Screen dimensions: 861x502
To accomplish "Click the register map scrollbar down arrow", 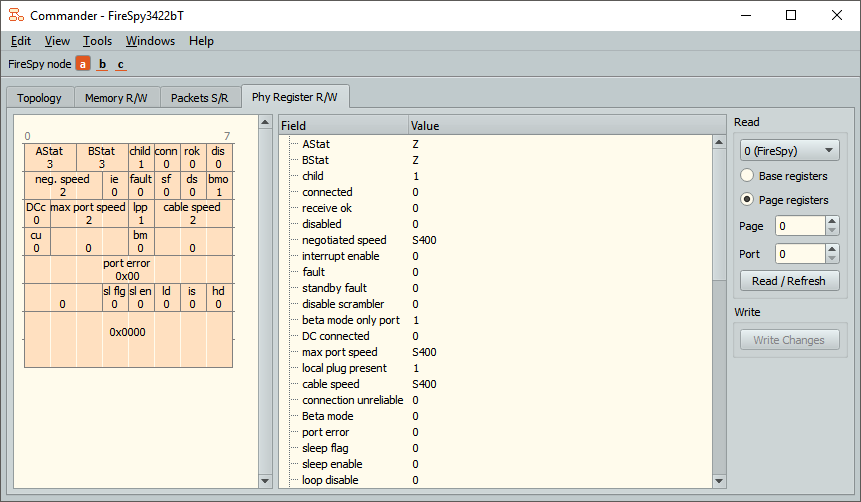I will click(x=265, y=481).
